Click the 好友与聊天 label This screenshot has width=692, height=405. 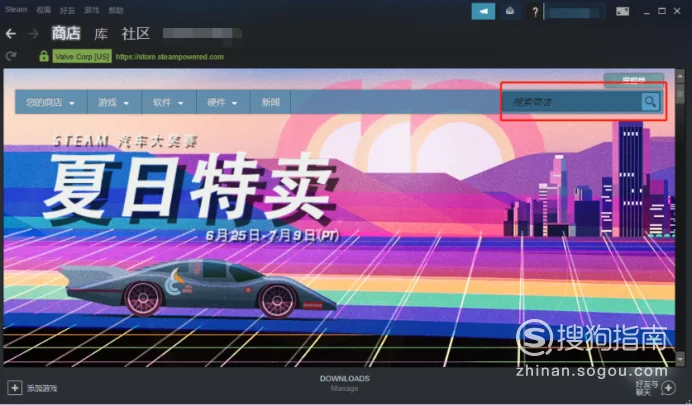647,388
